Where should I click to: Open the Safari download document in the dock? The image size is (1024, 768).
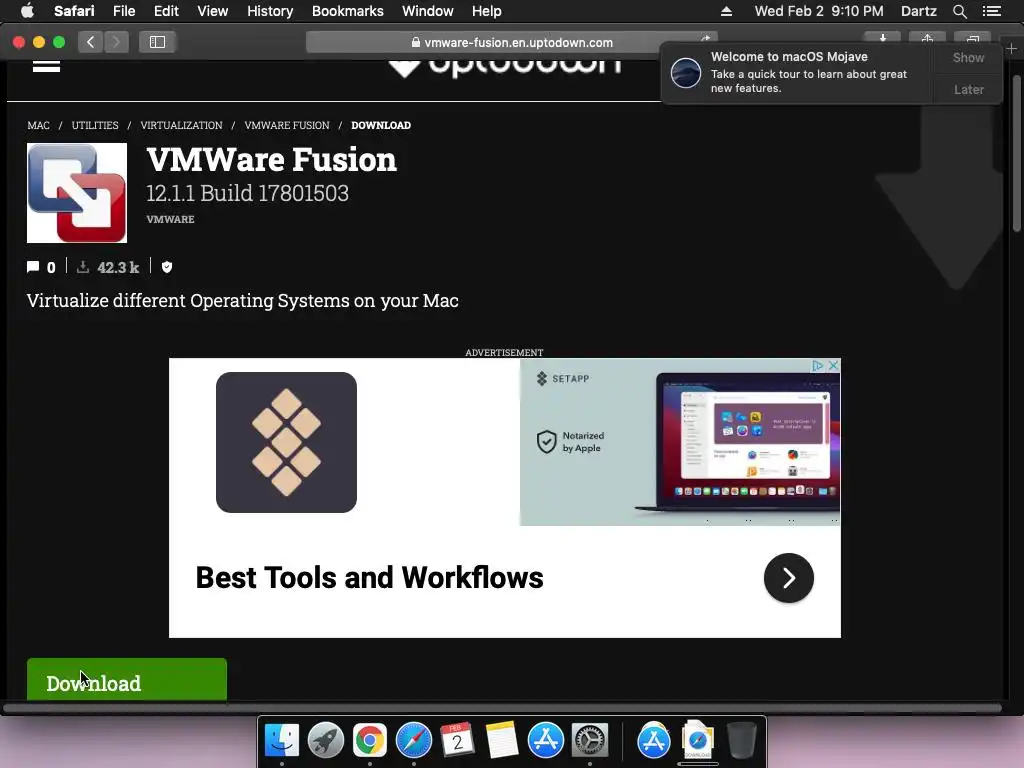[697, 740]
